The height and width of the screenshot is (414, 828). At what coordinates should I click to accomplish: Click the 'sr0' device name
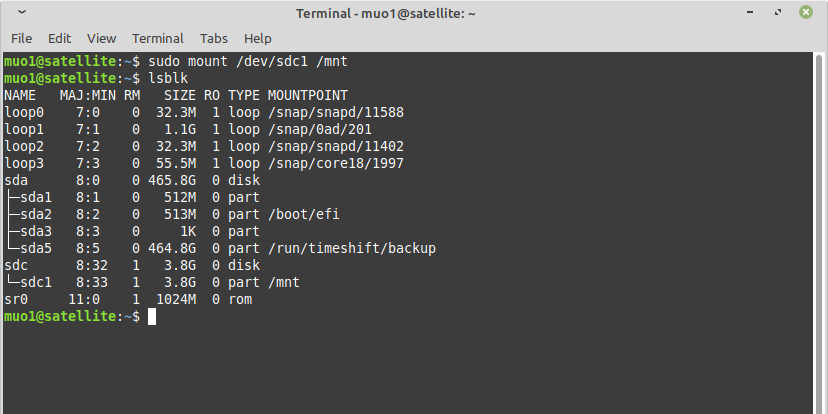[x=16, y=299]
